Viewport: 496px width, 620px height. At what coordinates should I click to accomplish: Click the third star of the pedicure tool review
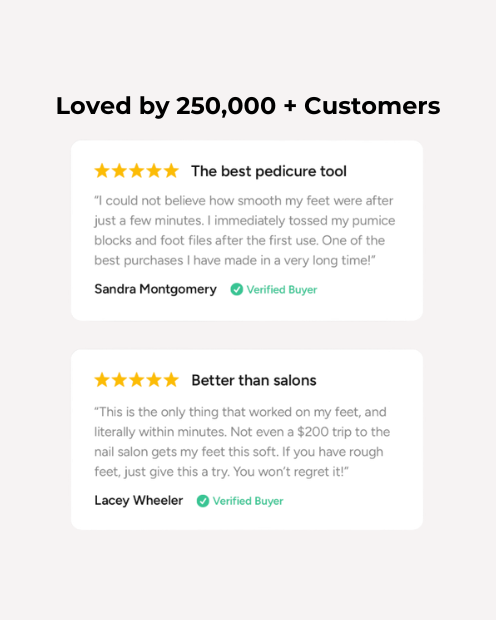click(x=136, y=171)
